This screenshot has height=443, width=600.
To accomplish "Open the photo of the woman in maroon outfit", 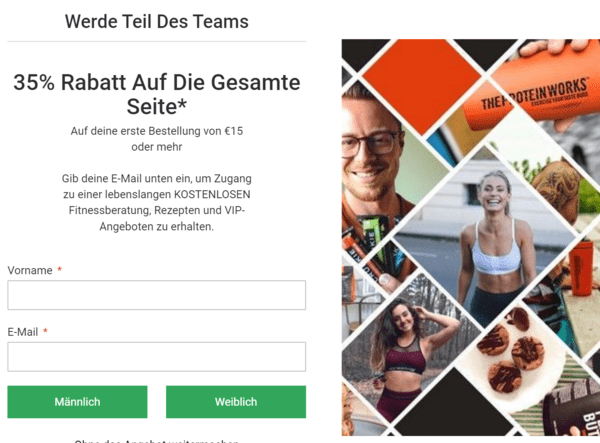I will point(404,356).
